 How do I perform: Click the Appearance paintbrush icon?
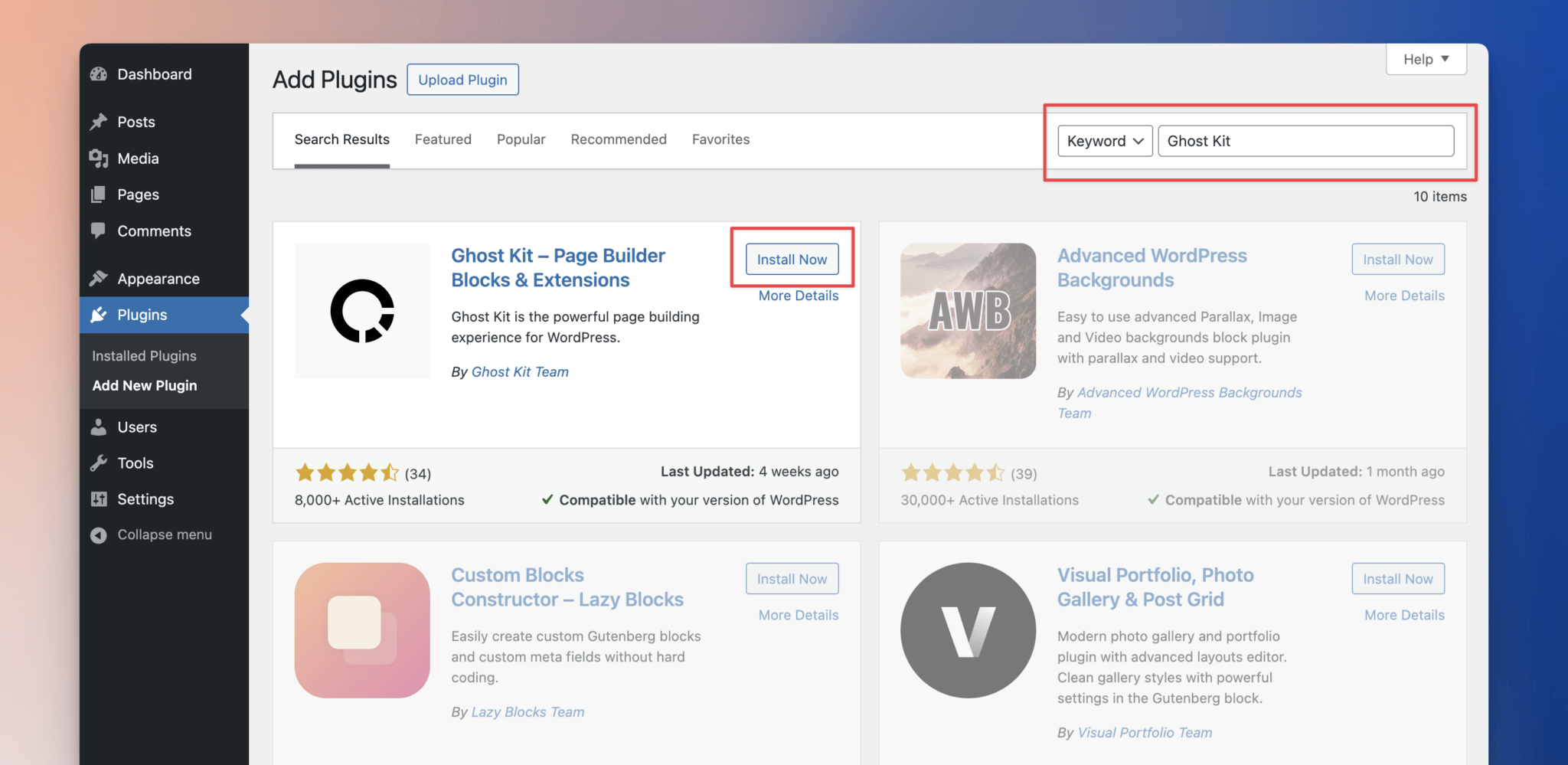coord(99,278)
